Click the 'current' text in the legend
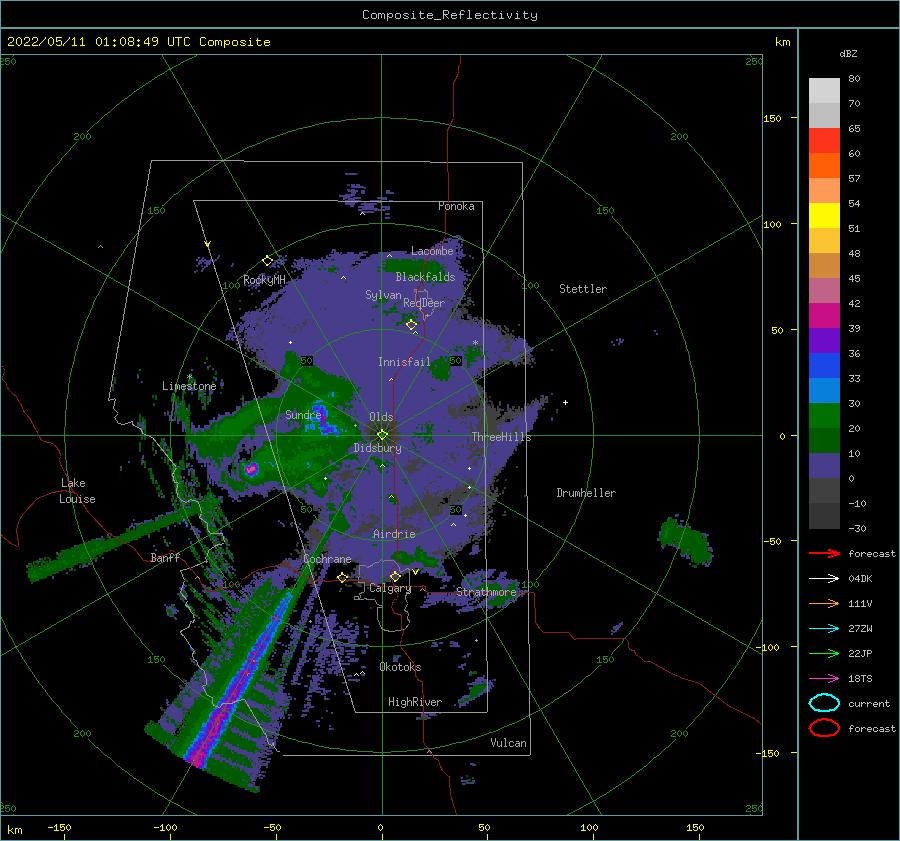Screen dimensions: 900x841 (x=869, y=703)
